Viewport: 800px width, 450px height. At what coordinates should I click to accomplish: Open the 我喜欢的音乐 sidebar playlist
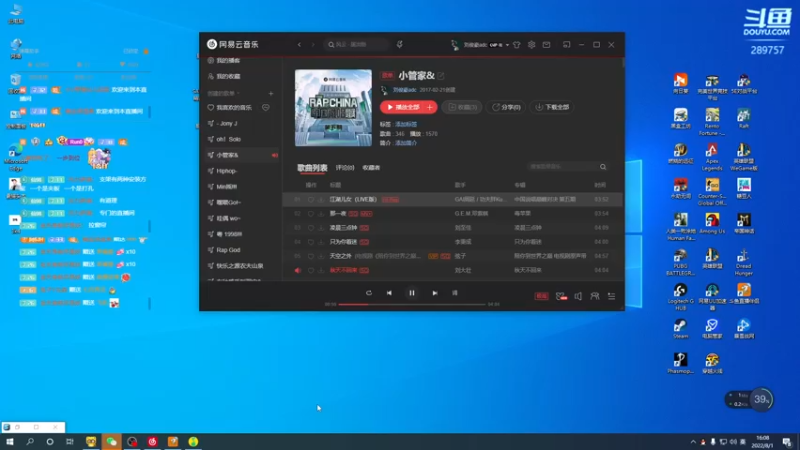pos(234,108)
